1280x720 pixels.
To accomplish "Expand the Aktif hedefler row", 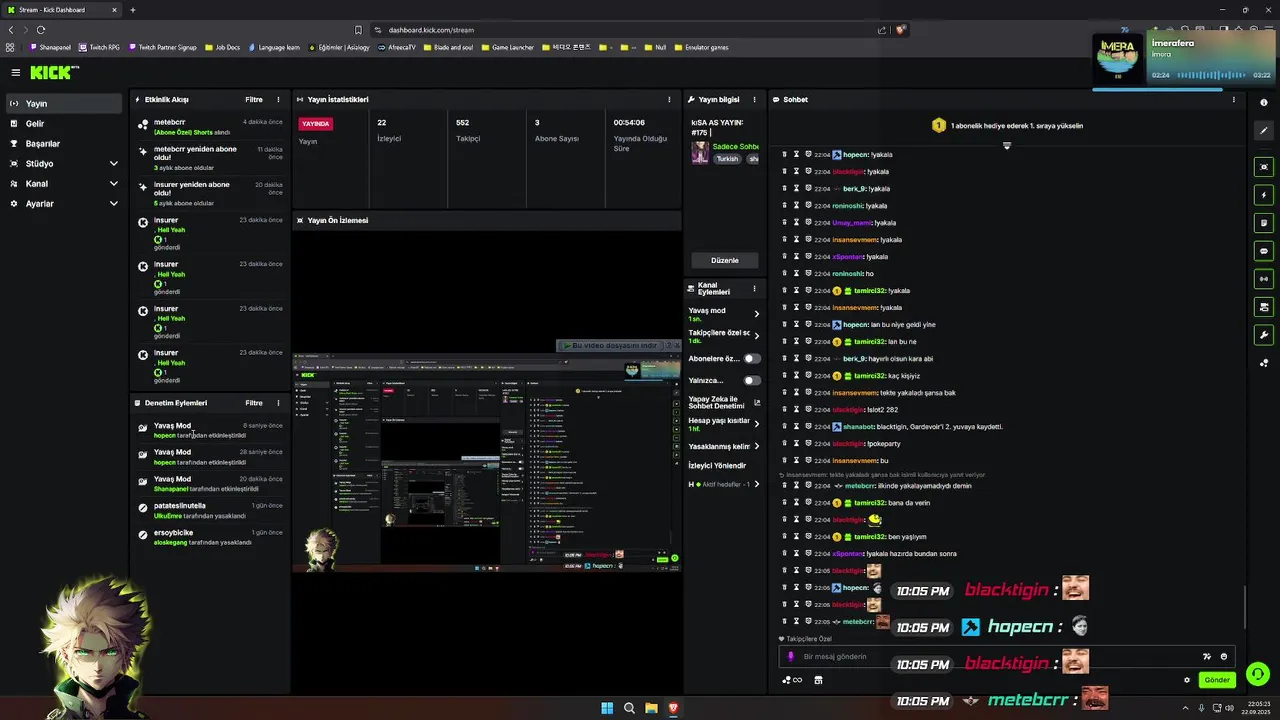I will click(x=756, y=484).
